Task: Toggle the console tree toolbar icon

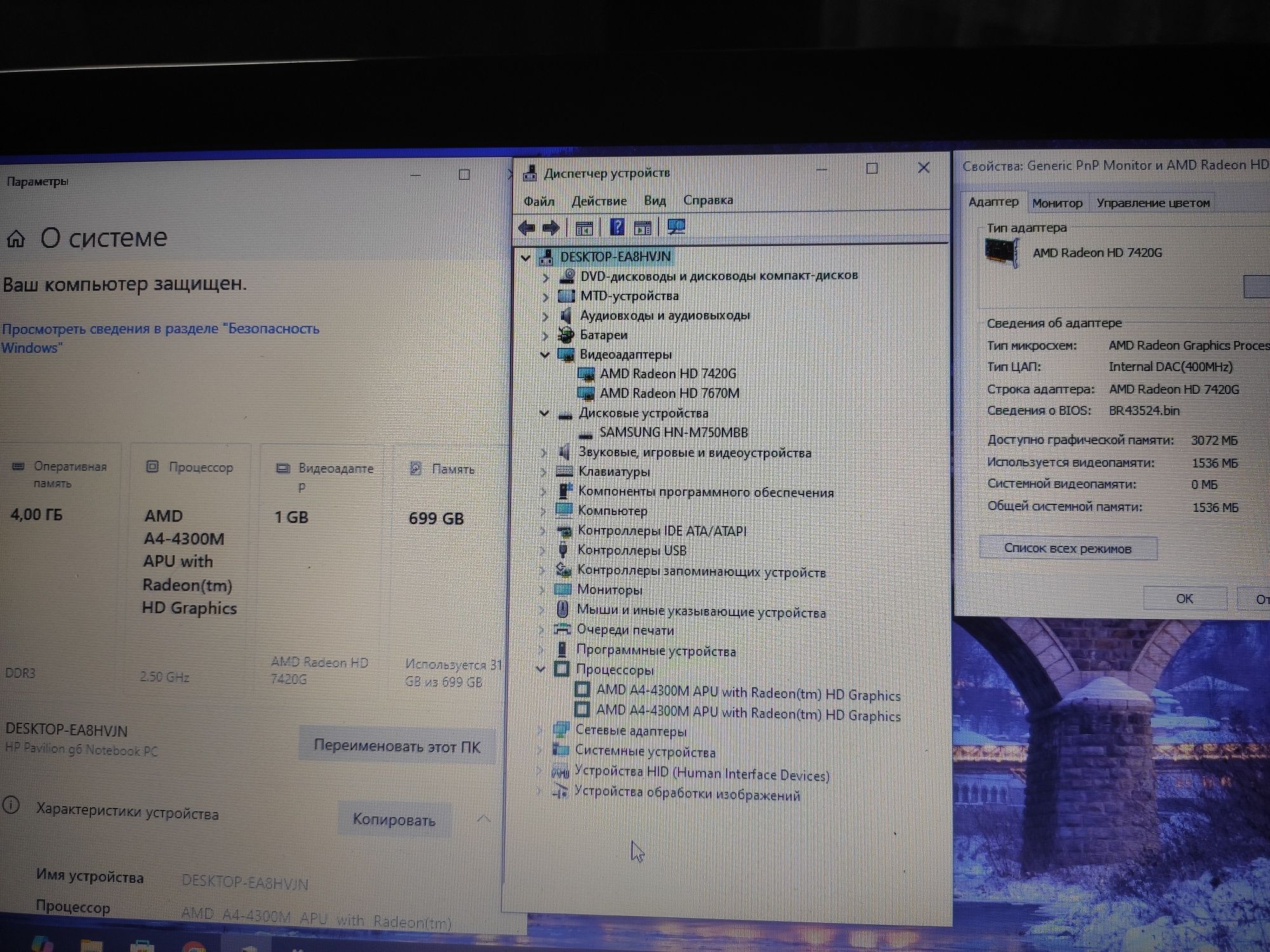Action: pyautogui.click(x=584, y=228)
